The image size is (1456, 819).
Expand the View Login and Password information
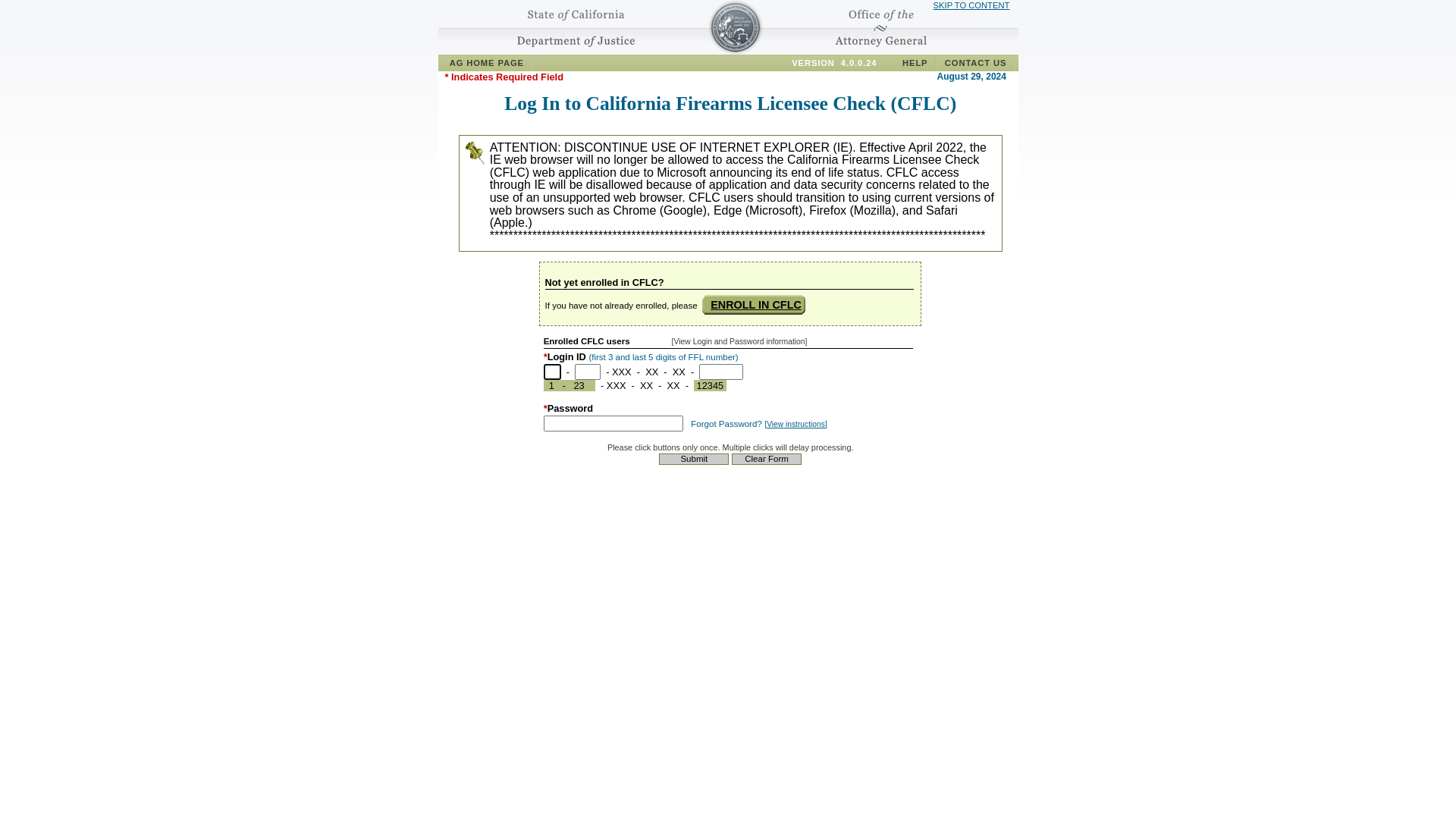pos(739,341)
